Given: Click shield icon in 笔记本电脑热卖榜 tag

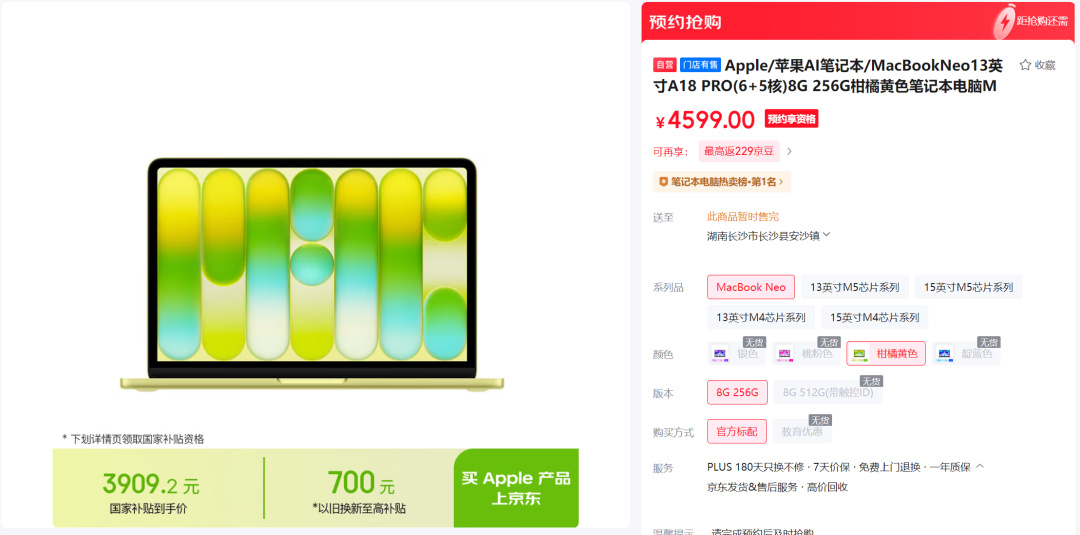Looking at the screenshot, I should coord(663,181).
